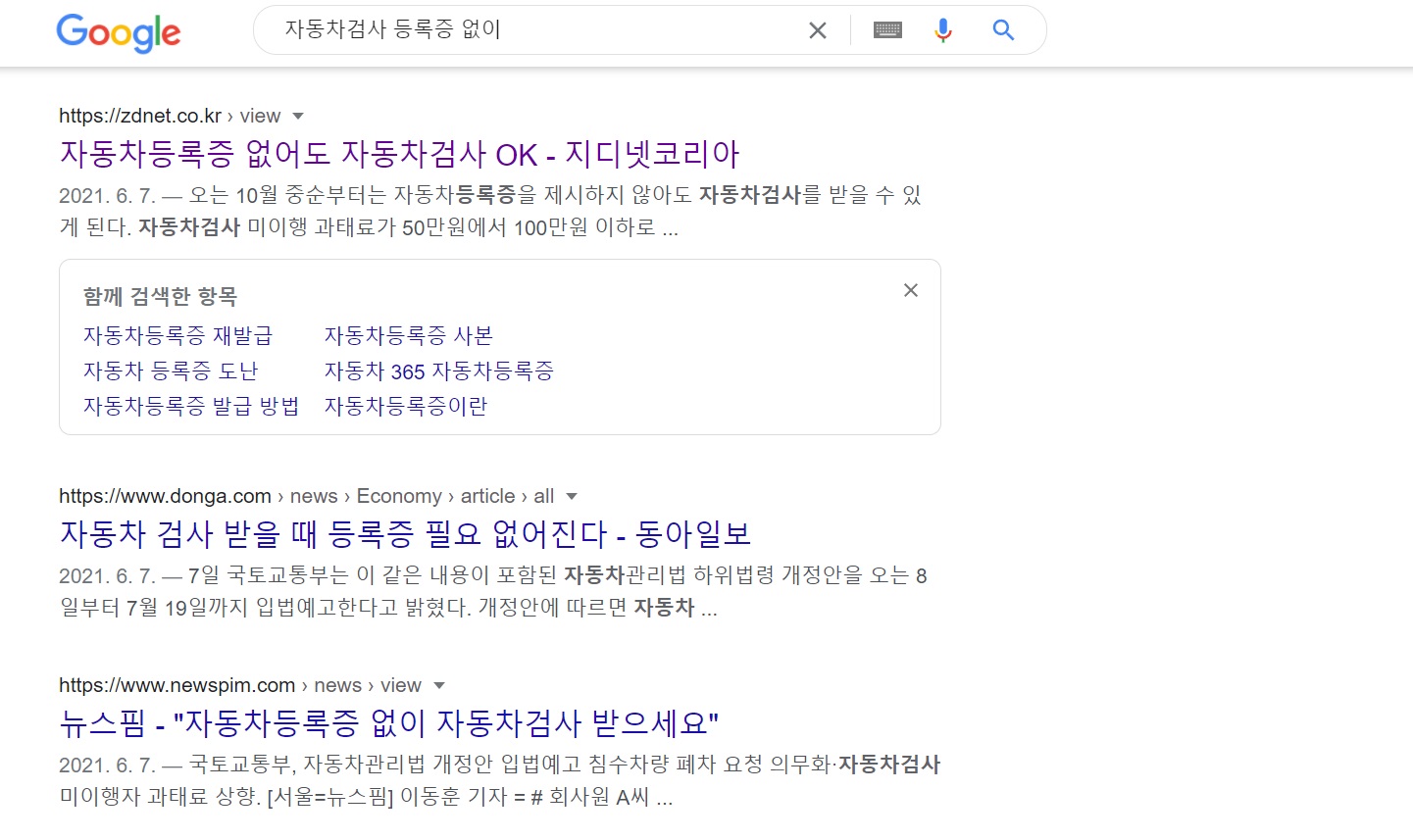Viewport: 1413px width, 840px height.
Task: Click the donga snippet beginning 7일 국토교통부는
Action: [493, 591]
